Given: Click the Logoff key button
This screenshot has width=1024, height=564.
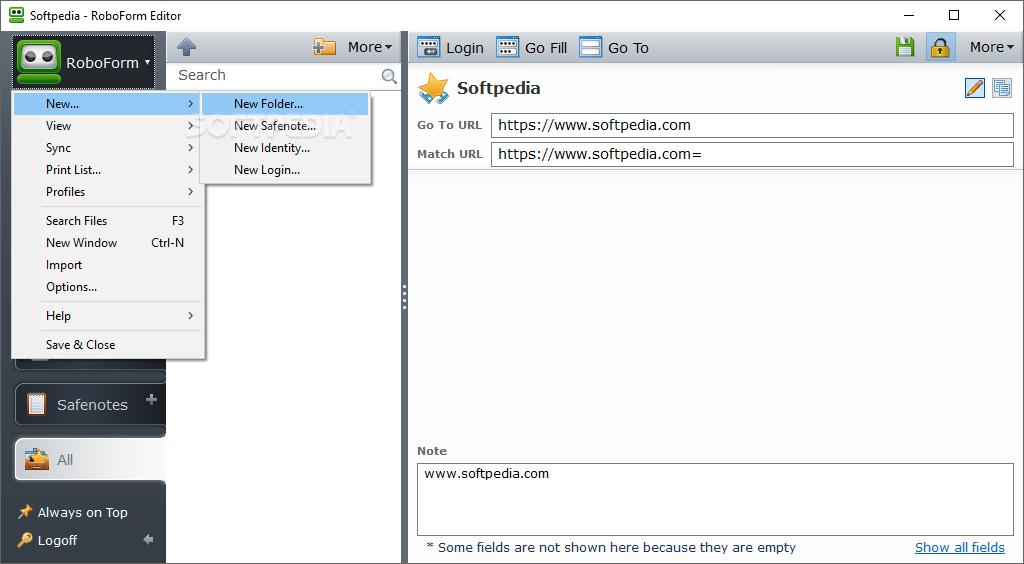Looking at the screenshot, I should click(47, 540).
